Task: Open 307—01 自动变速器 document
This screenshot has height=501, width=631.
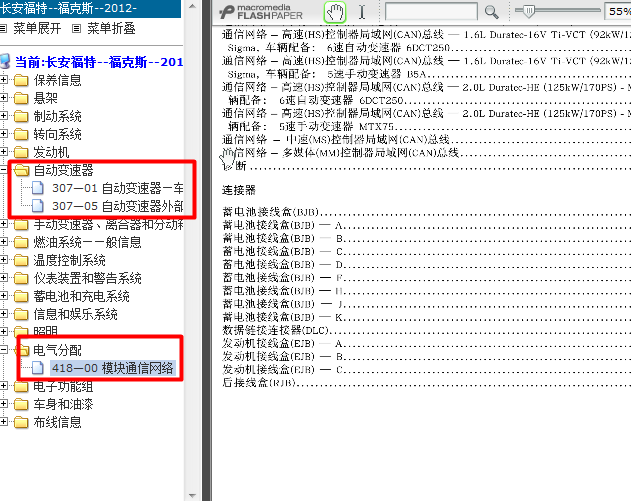Action: (x=118, y=188)
